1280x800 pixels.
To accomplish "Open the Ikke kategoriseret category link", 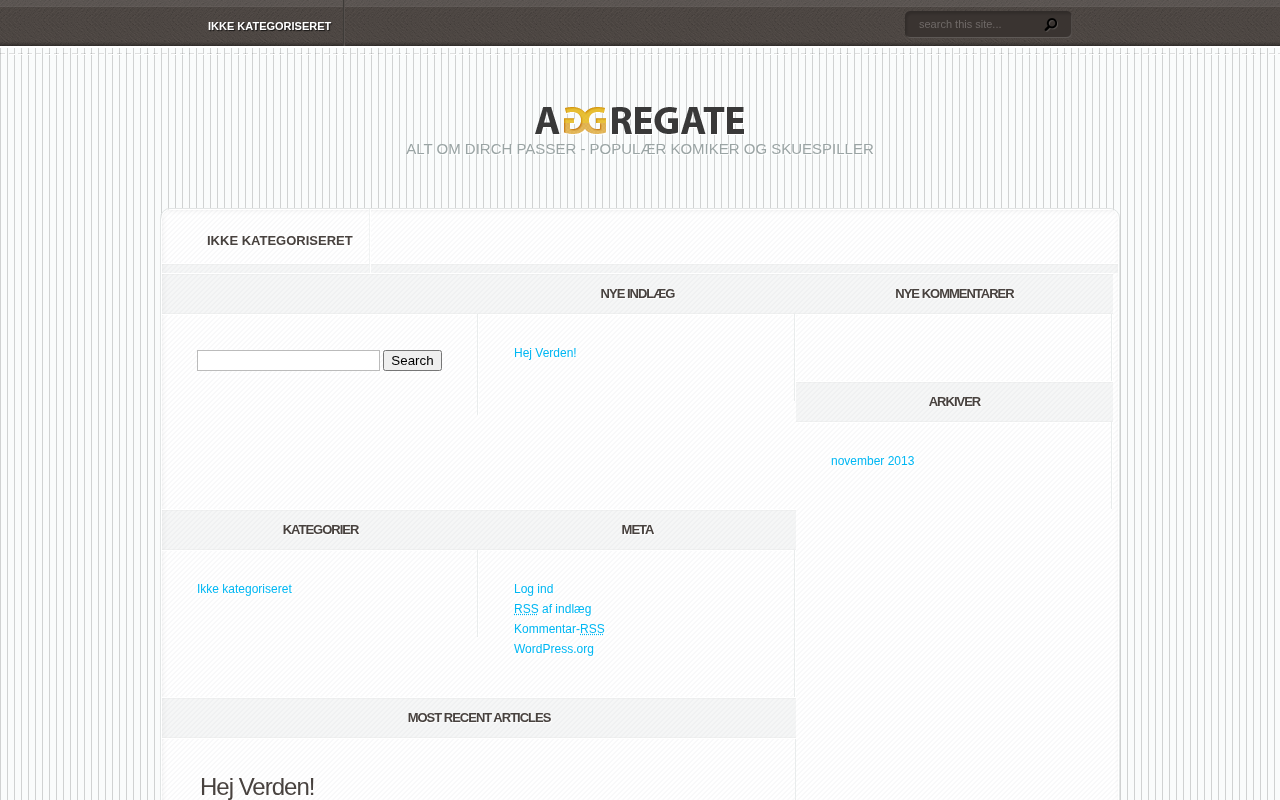I will coord(244,589).
